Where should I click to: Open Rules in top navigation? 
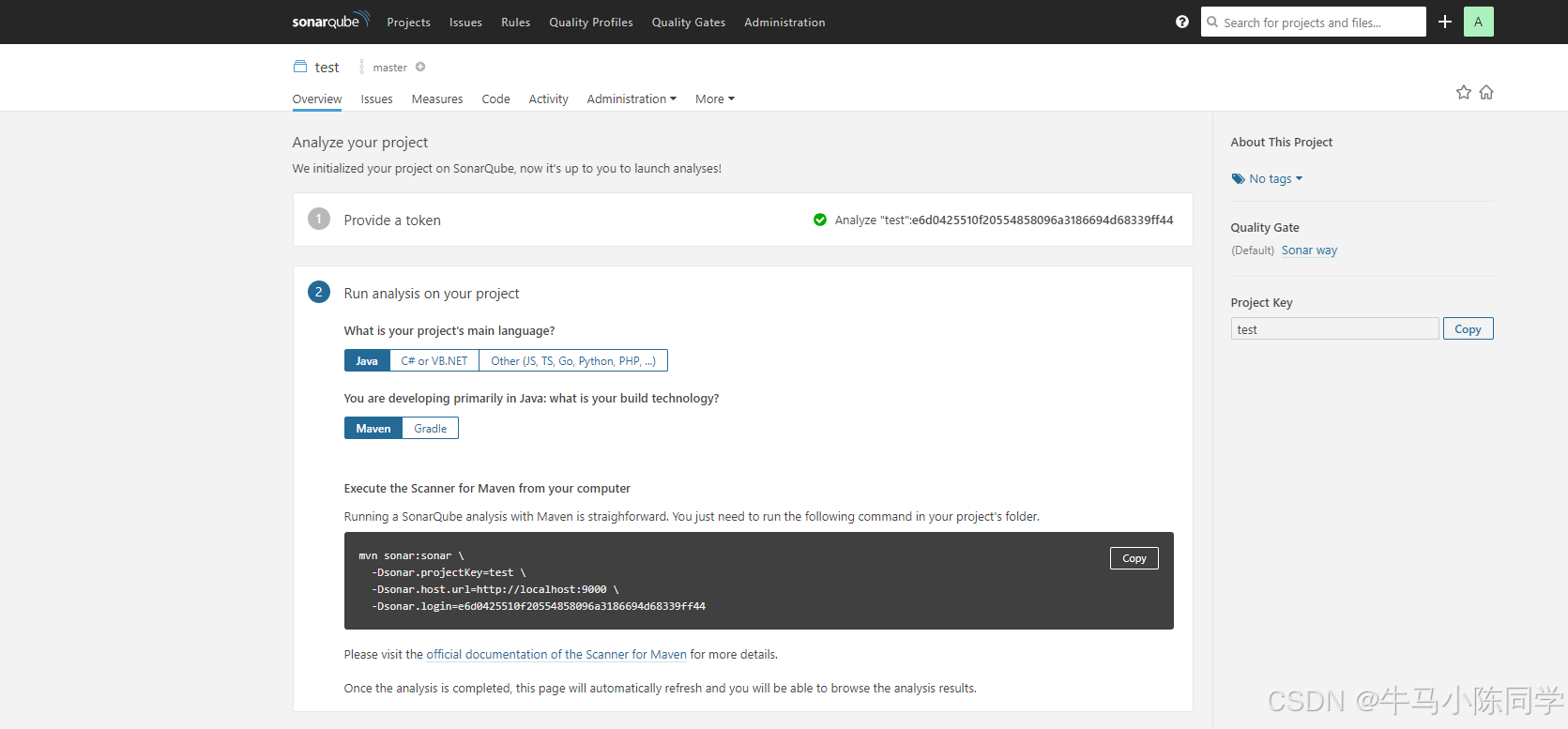515,23
